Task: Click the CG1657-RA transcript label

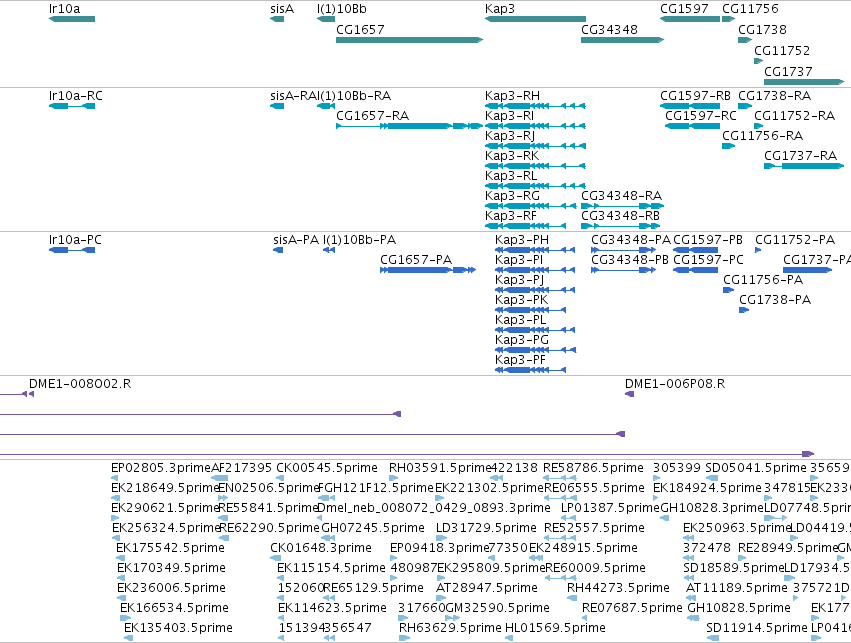Action: pos(372,116)
